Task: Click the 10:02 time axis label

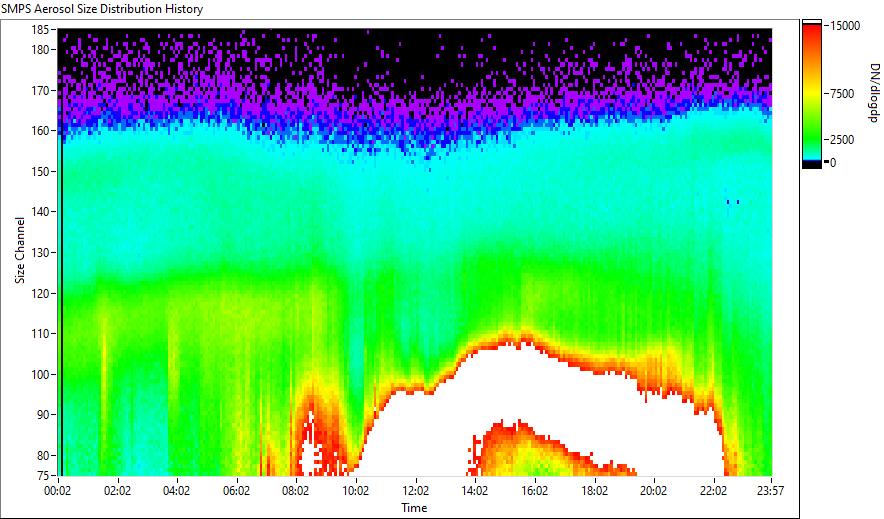Action: [x=355, y=491]
